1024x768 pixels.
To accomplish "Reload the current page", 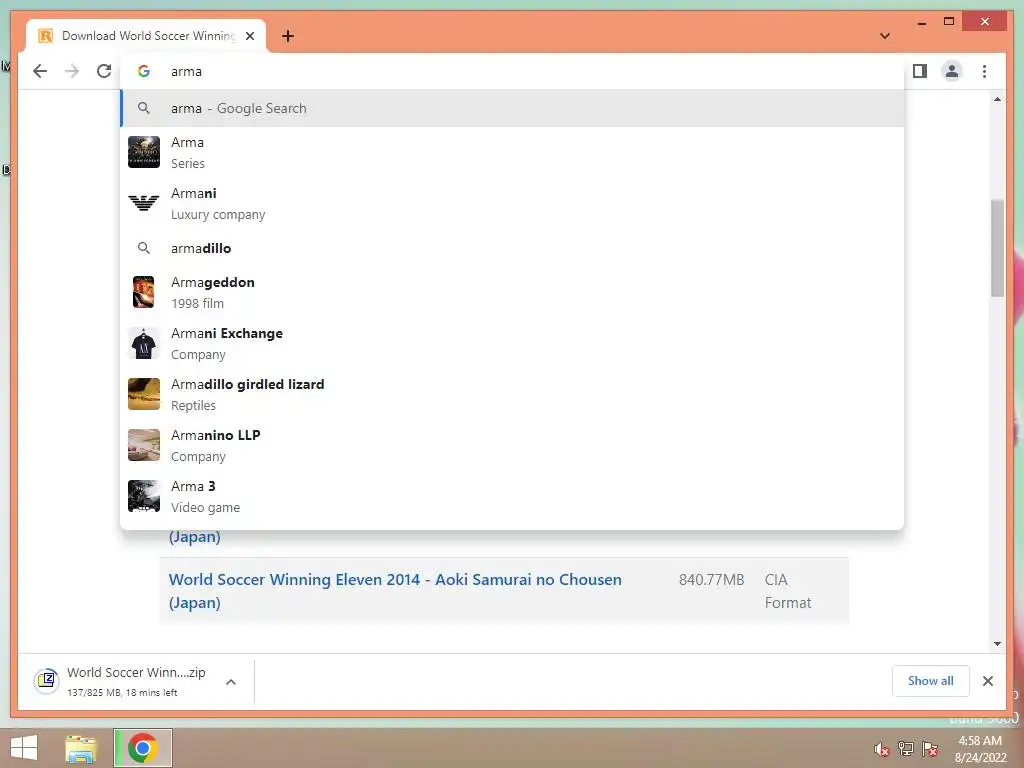I will tap(104, 71).
